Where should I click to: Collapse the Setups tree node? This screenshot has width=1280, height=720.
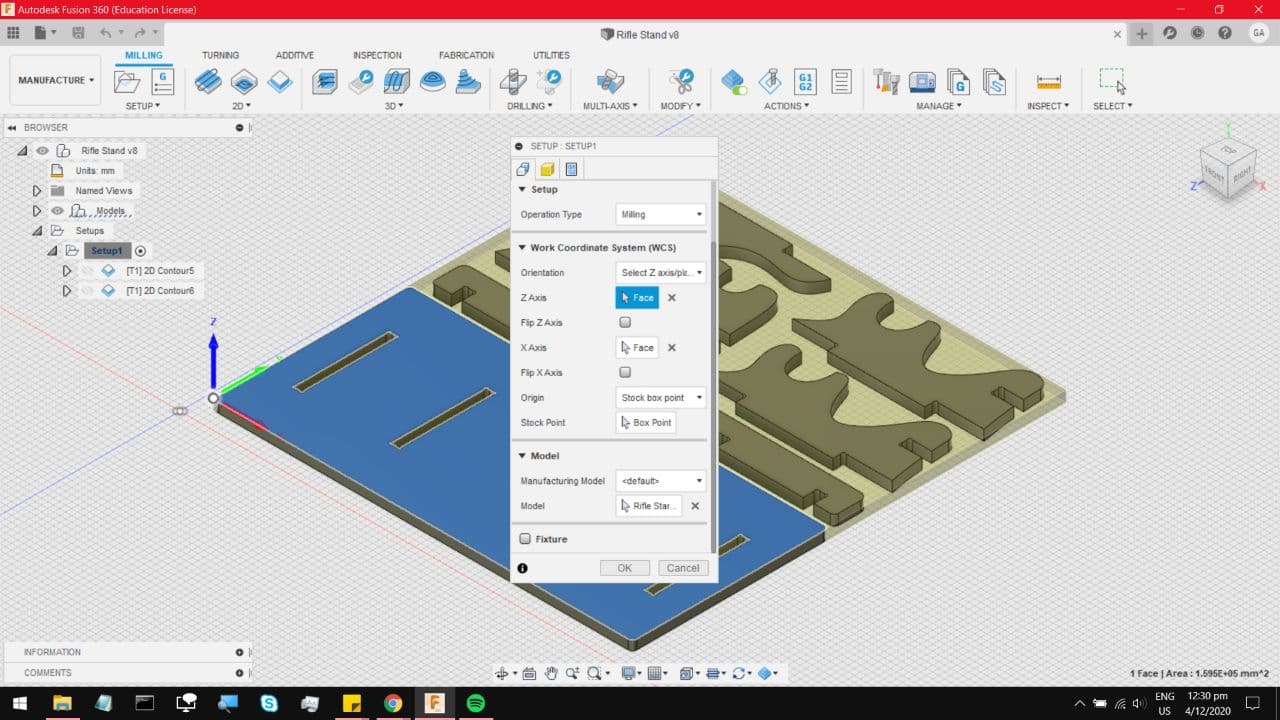click(37, 231)
